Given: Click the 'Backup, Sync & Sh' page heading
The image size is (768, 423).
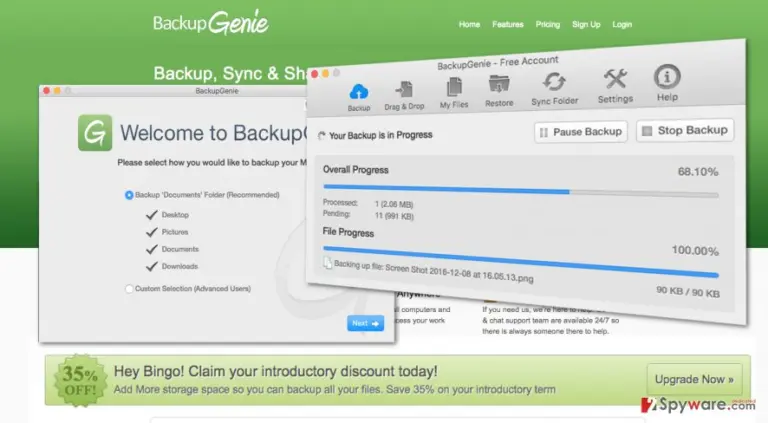Looking at the screenshot, I should point(230,73).
